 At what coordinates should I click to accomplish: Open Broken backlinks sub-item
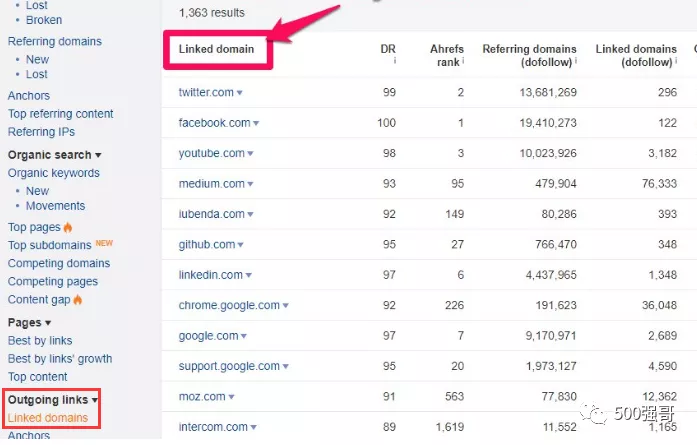pyautogui.click(x=44, y=20)
